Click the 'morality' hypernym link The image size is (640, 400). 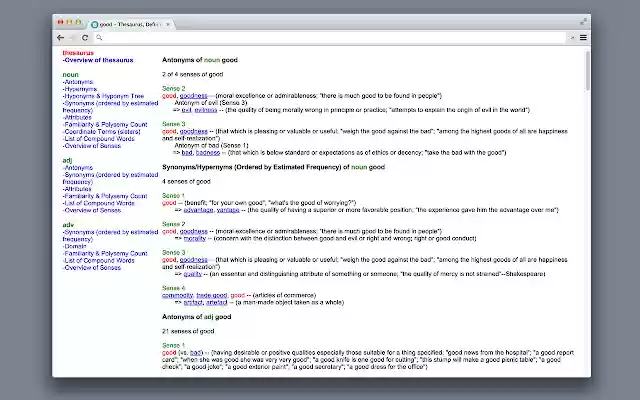195,238
